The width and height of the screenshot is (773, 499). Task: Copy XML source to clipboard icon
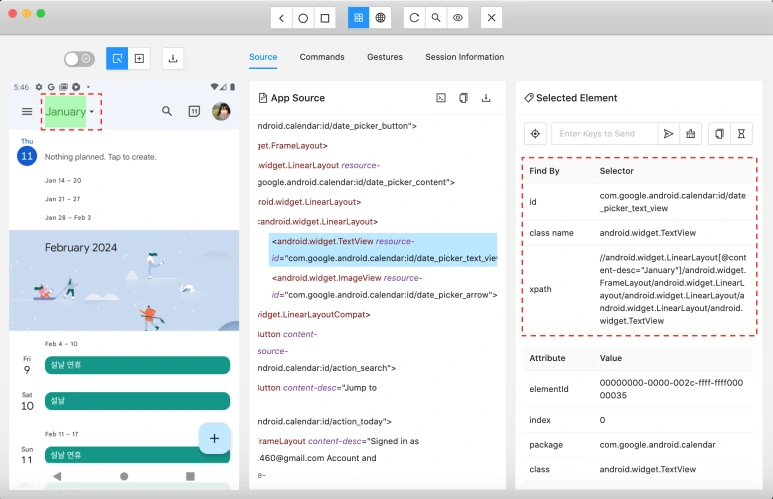(463, 98)
